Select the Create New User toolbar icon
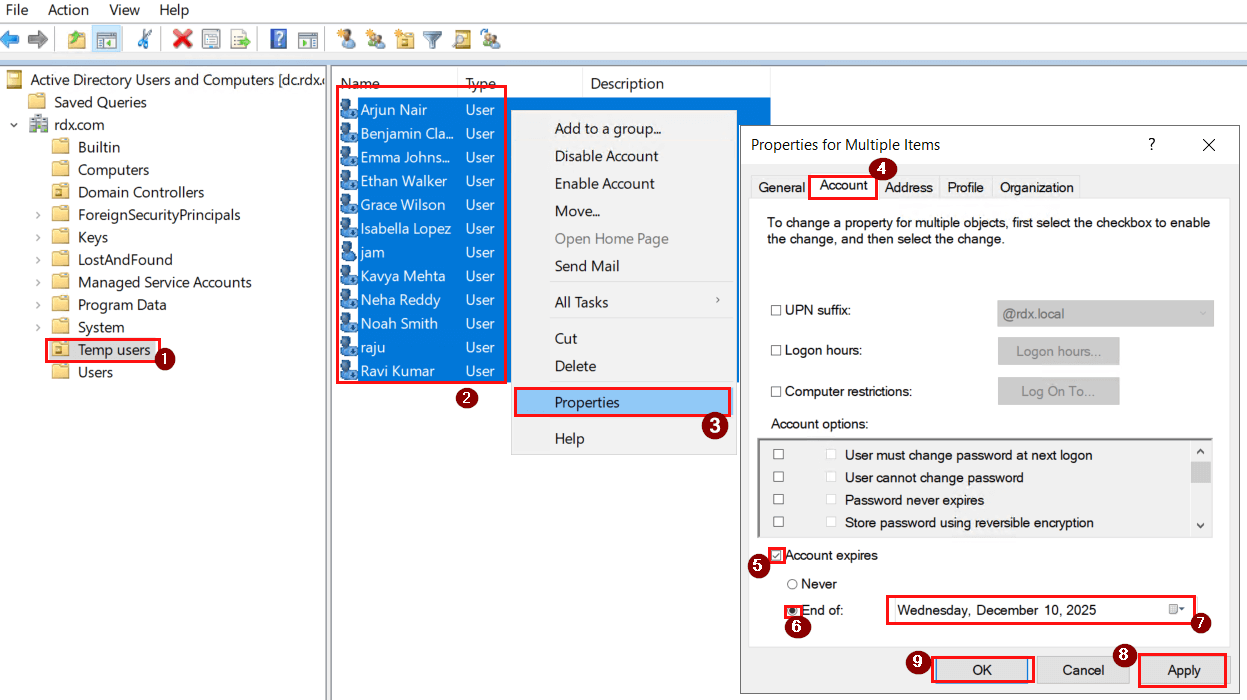 click(x=347, y=39)
